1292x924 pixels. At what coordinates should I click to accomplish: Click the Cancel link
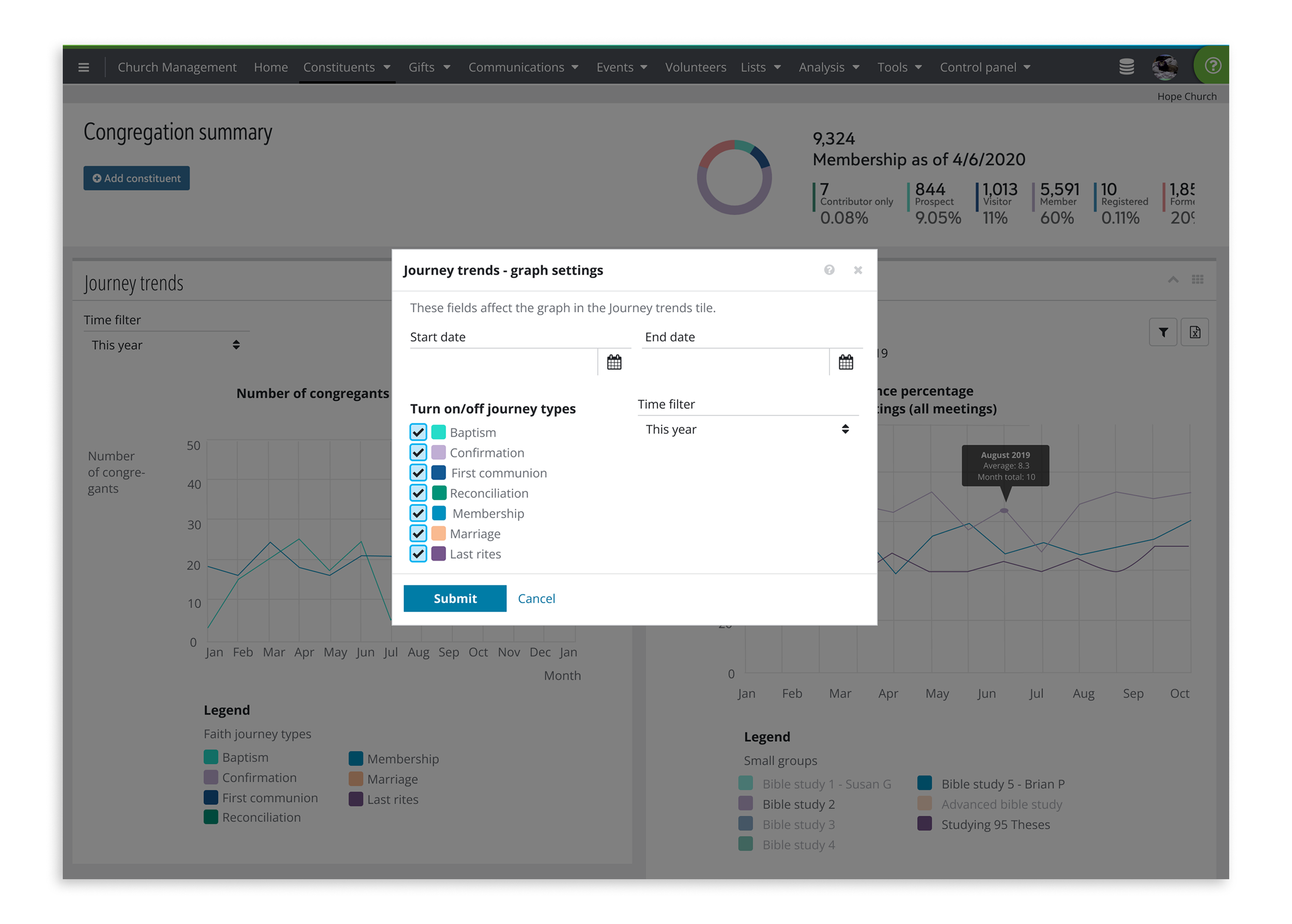[536, 598]
